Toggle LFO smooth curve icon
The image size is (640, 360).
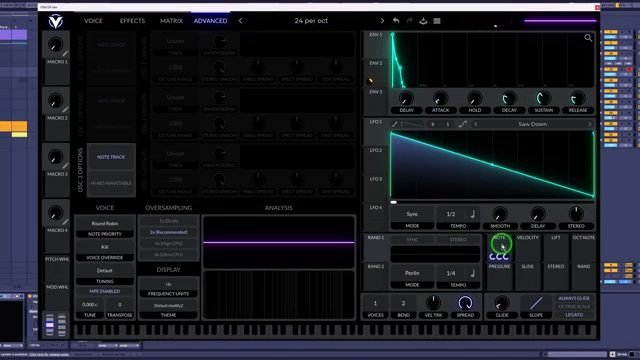click(462, 124)
